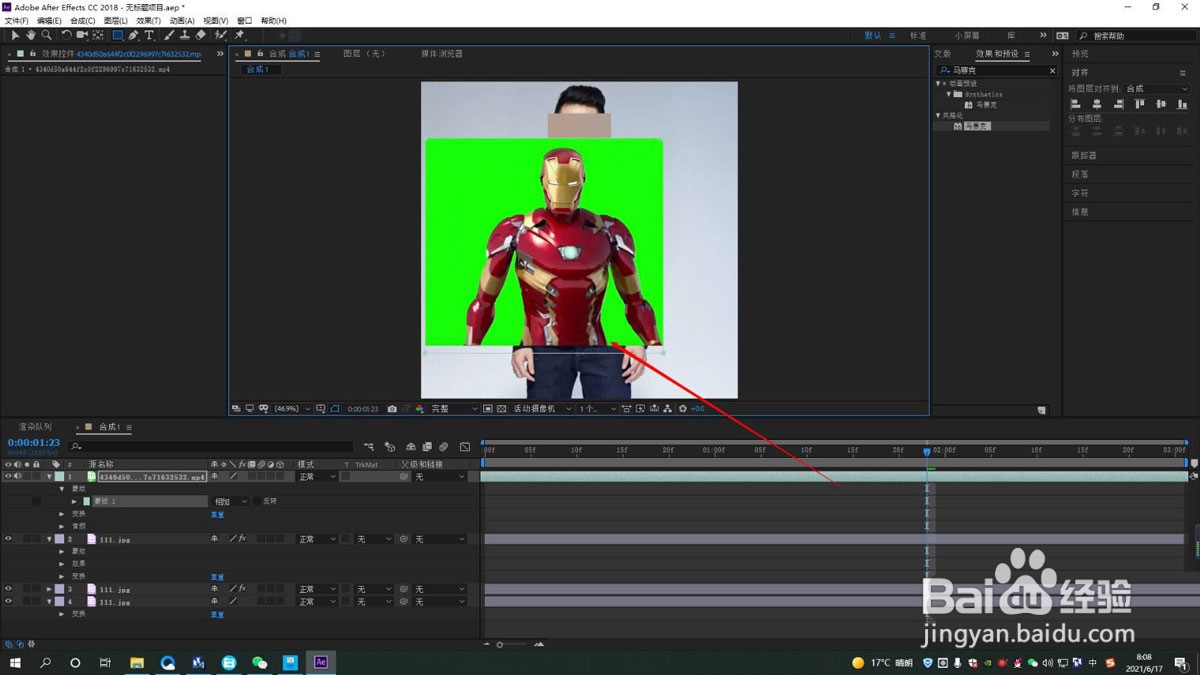
Task: Collapse layer 1 properties triangle
Action: [49, 477]
